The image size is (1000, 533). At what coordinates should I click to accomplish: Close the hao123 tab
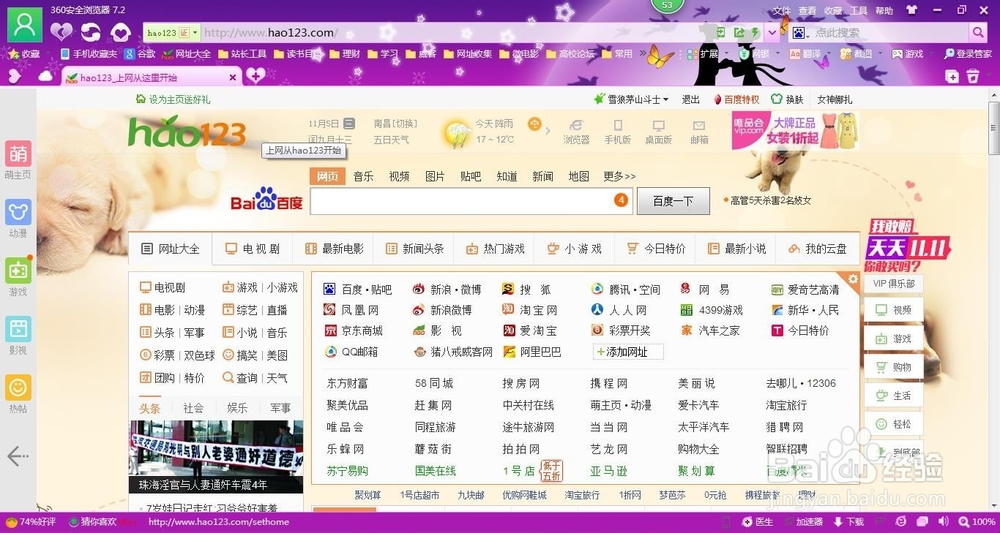point(233,77)
